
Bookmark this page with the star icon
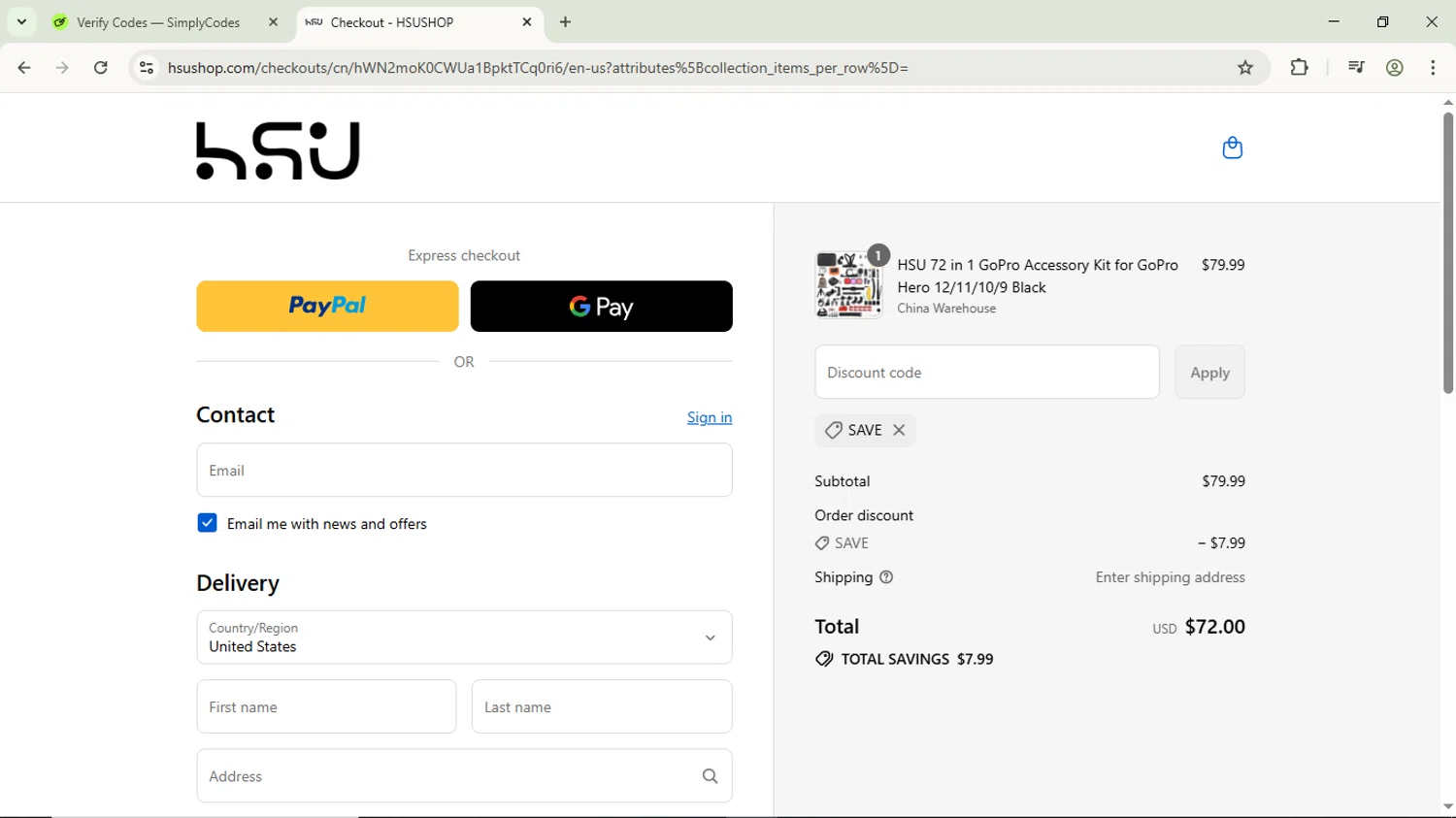coord(1245,68)
